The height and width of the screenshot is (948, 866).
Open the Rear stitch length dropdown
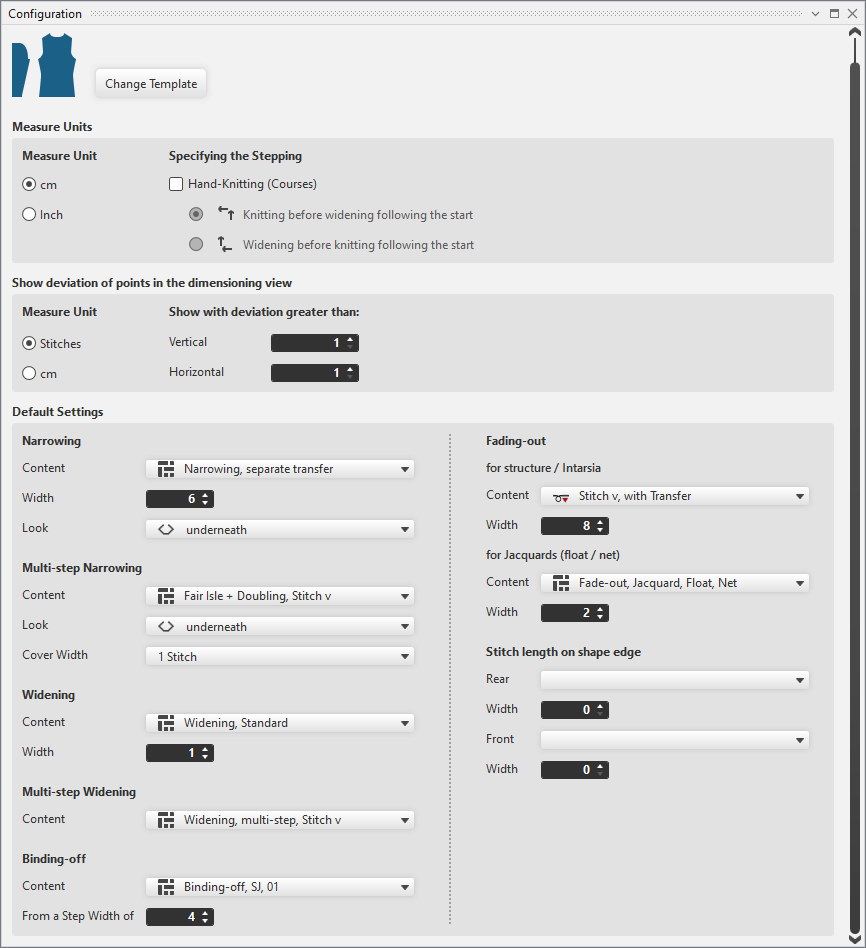click(800, 680)
